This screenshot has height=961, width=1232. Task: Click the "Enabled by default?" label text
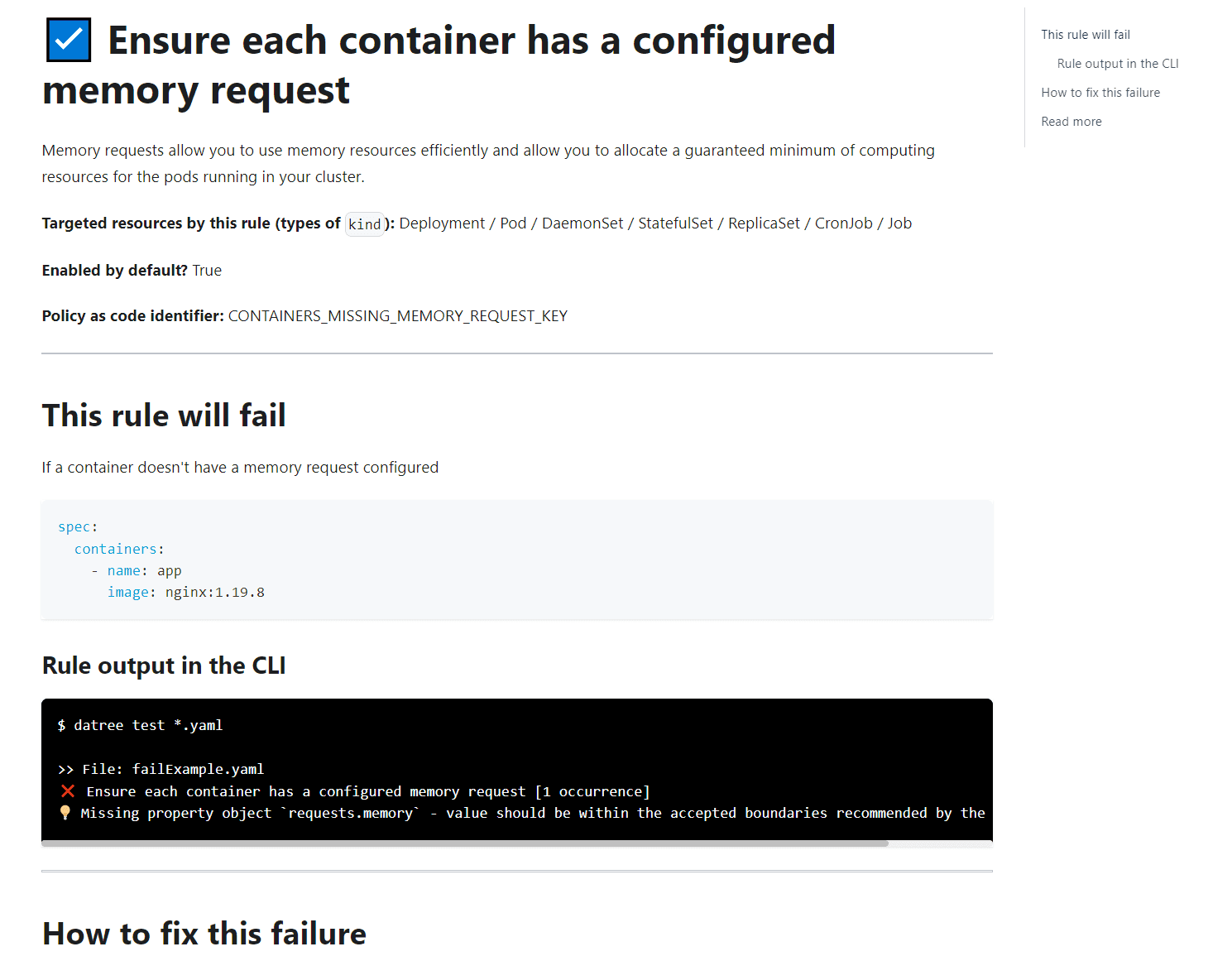[115, 271]
